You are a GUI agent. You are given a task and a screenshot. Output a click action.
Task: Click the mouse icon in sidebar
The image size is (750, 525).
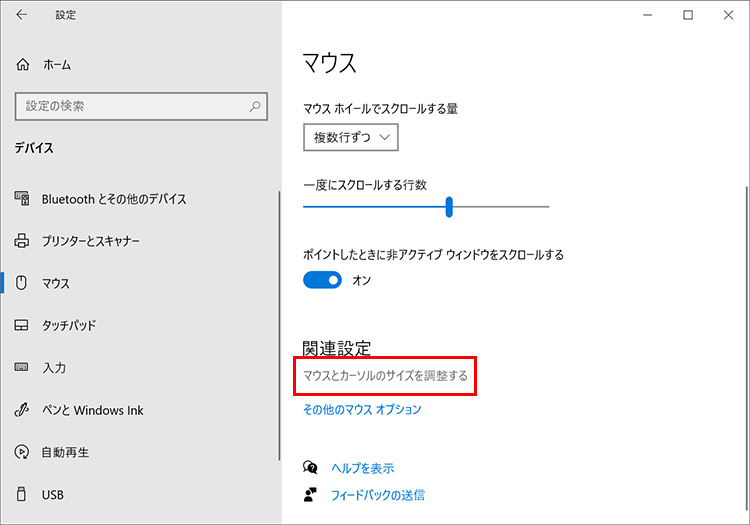pos(22,283)
